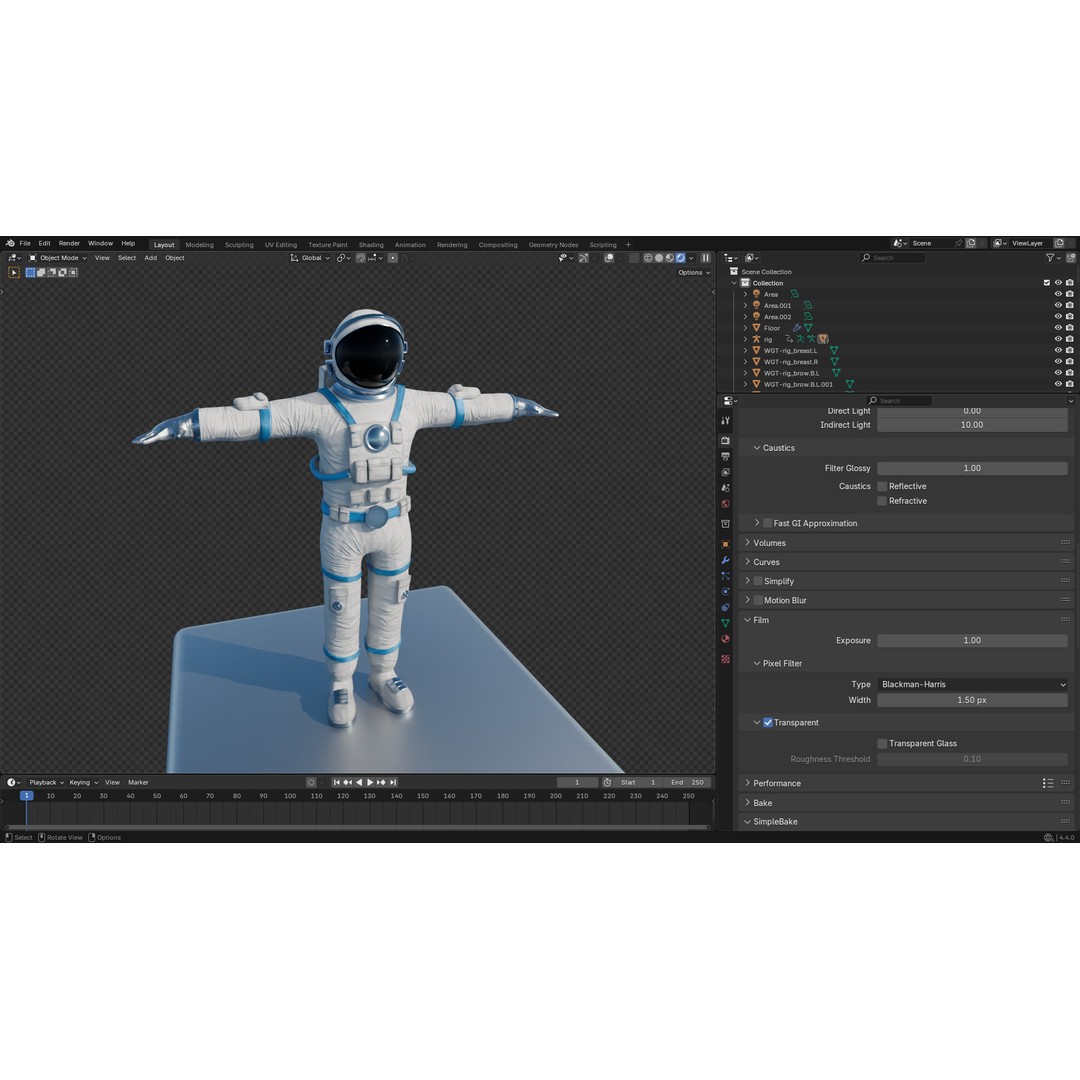Collapse the Collection in the outliner

[x=734, y=283]
